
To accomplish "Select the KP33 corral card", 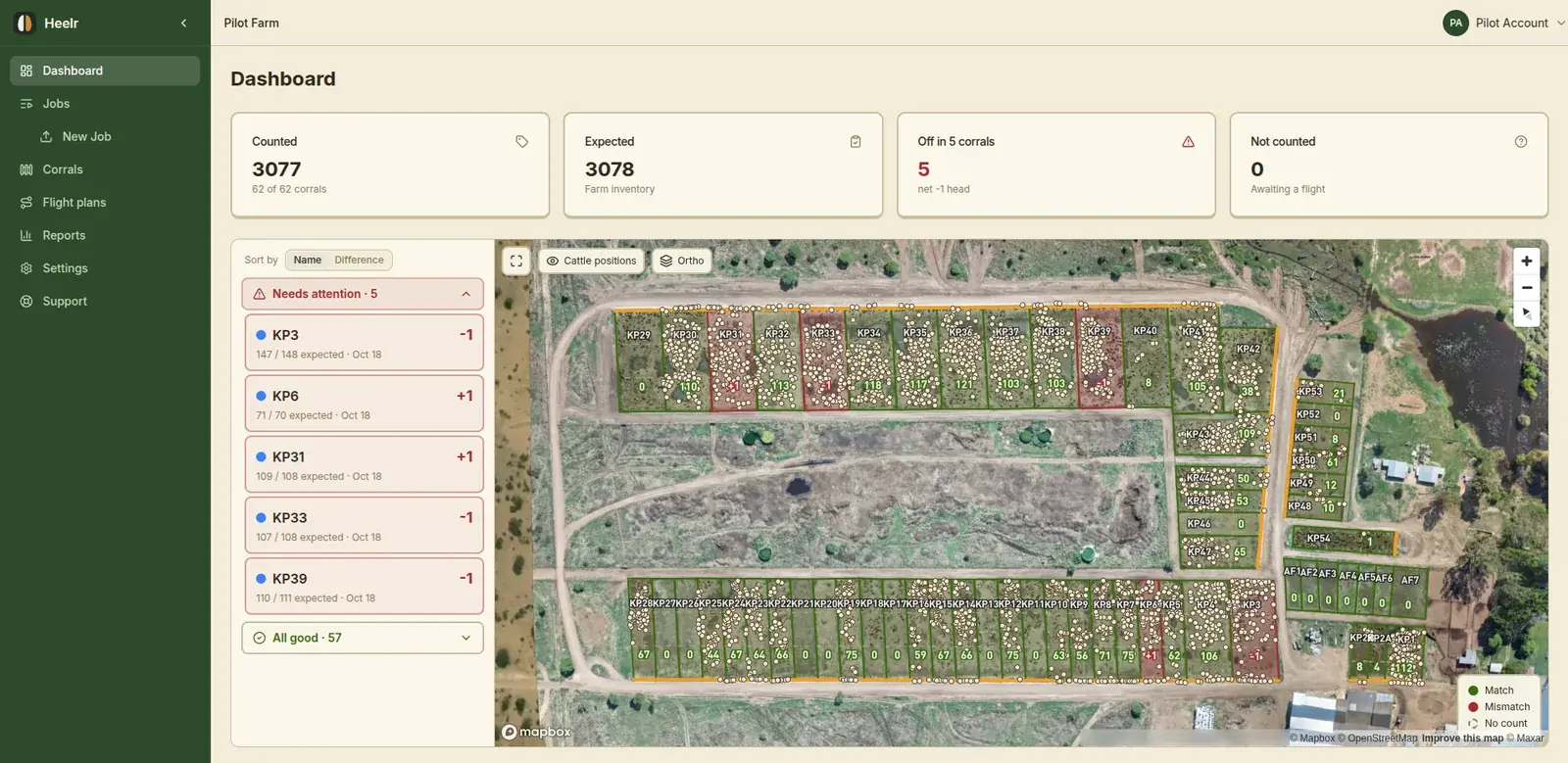I will pyautogui.click(x=364, y=525).
